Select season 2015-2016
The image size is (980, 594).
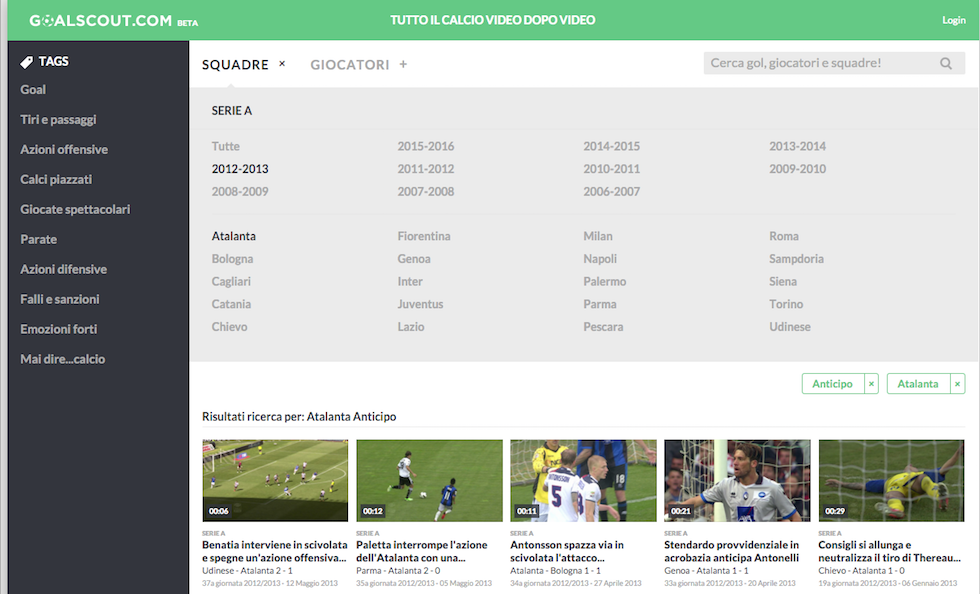click(425, 147)
